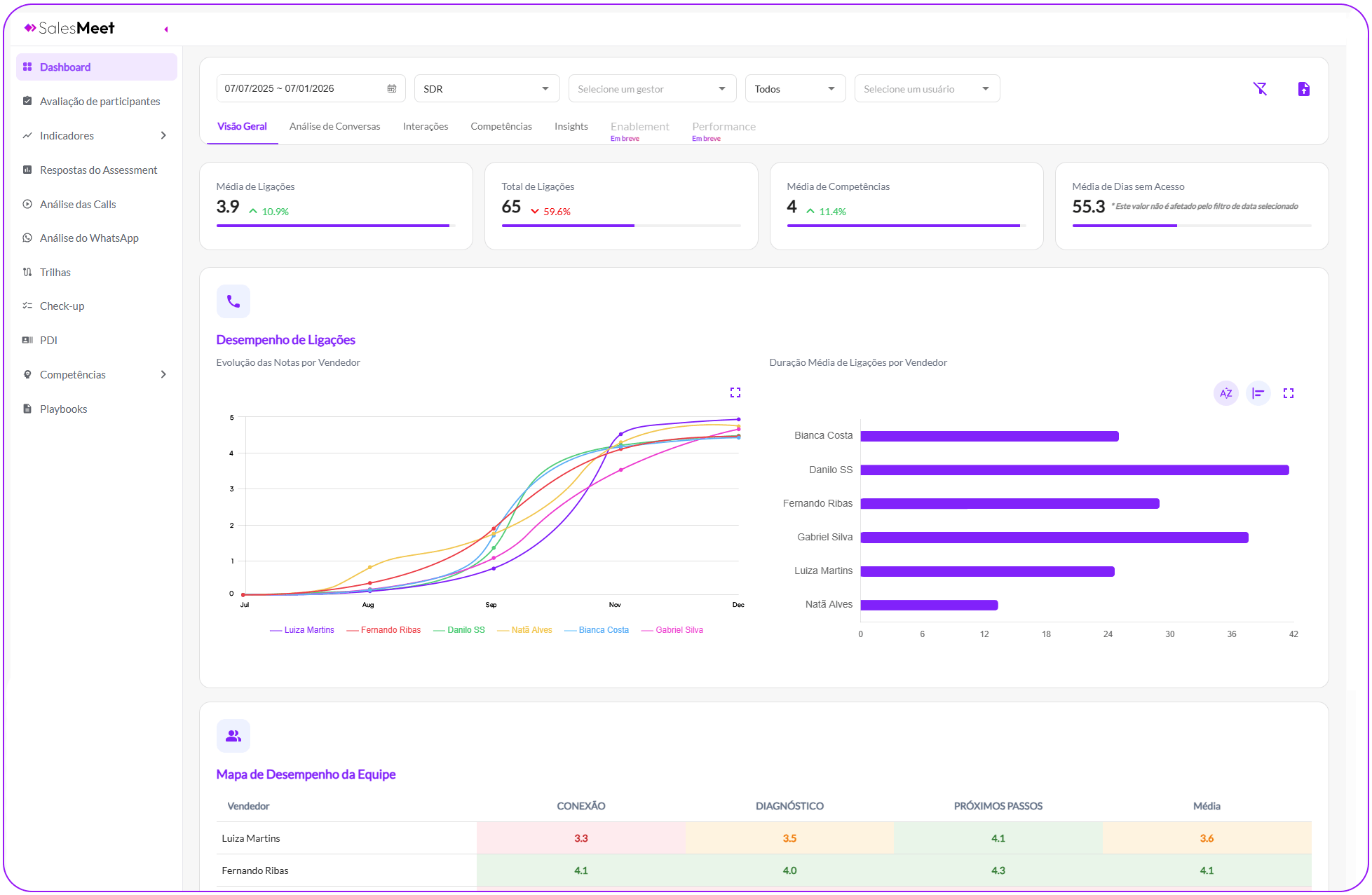Open calendar picker in date field

click(392, 88)
